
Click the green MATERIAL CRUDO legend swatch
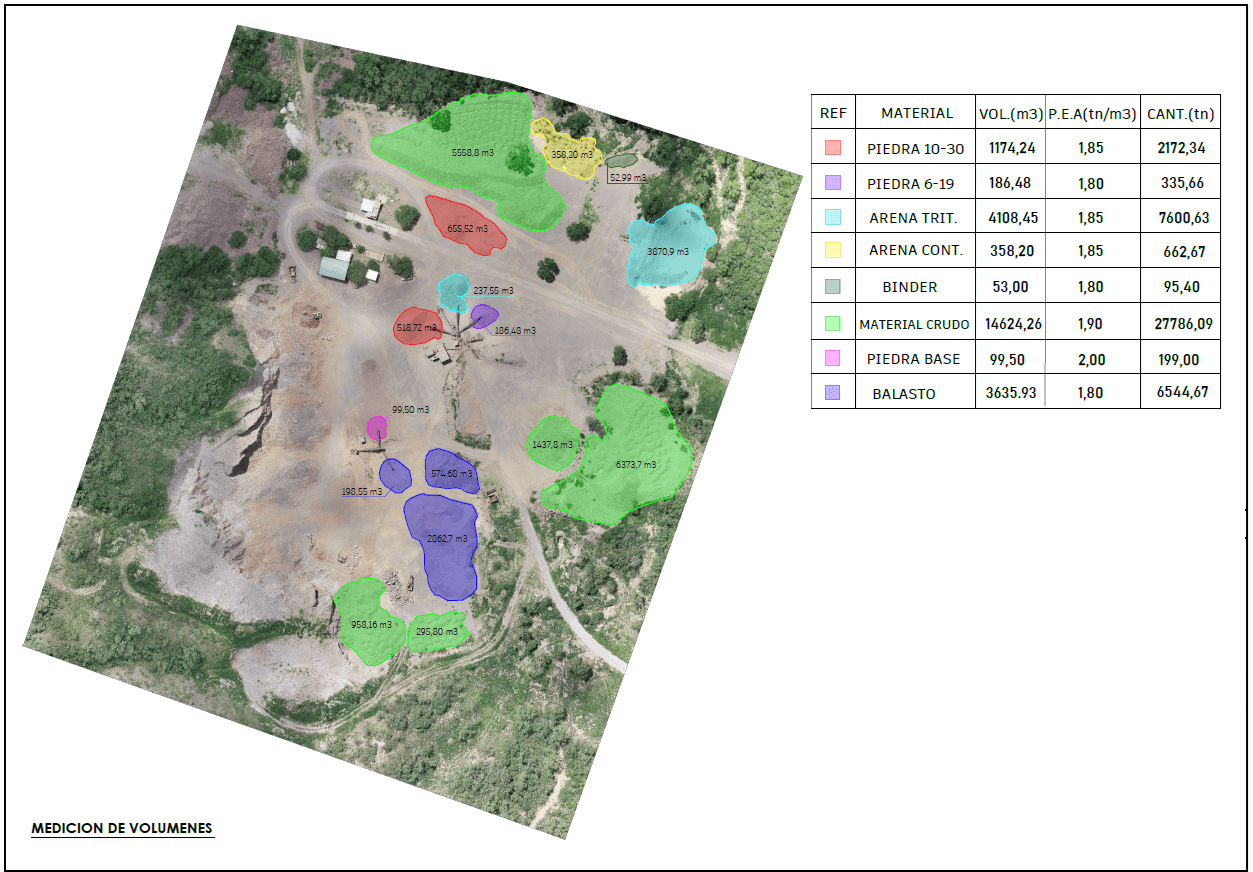tap(833, 324)
